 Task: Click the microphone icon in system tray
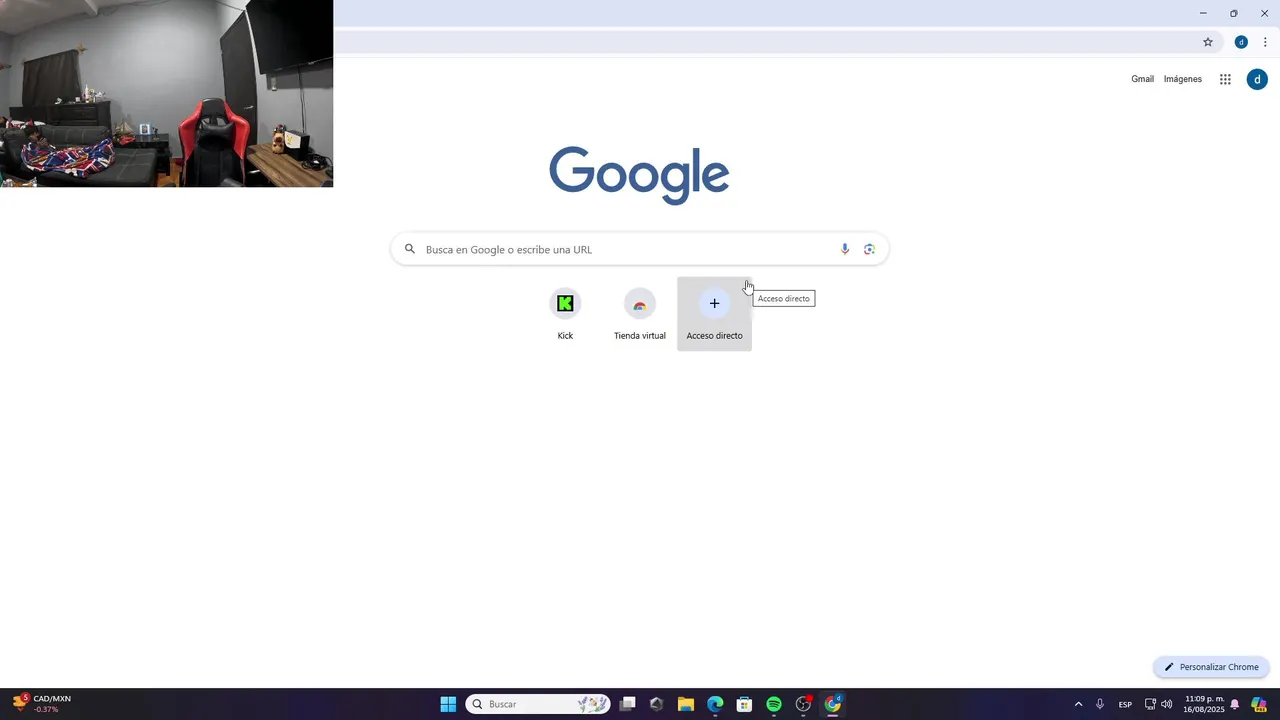coord(1100,704)
